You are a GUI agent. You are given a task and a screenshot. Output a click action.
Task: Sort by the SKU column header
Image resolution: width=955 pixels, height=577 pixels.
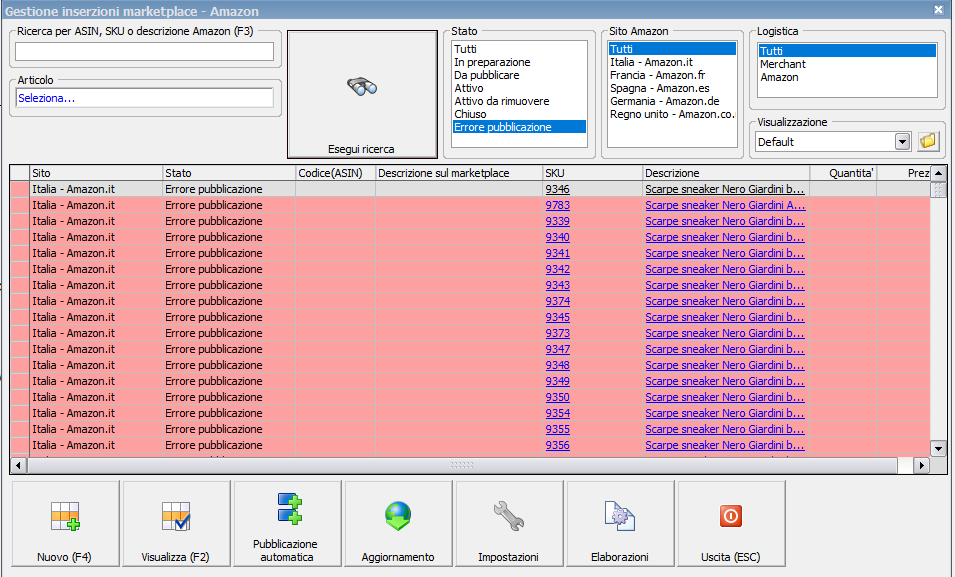click(593, 173)
